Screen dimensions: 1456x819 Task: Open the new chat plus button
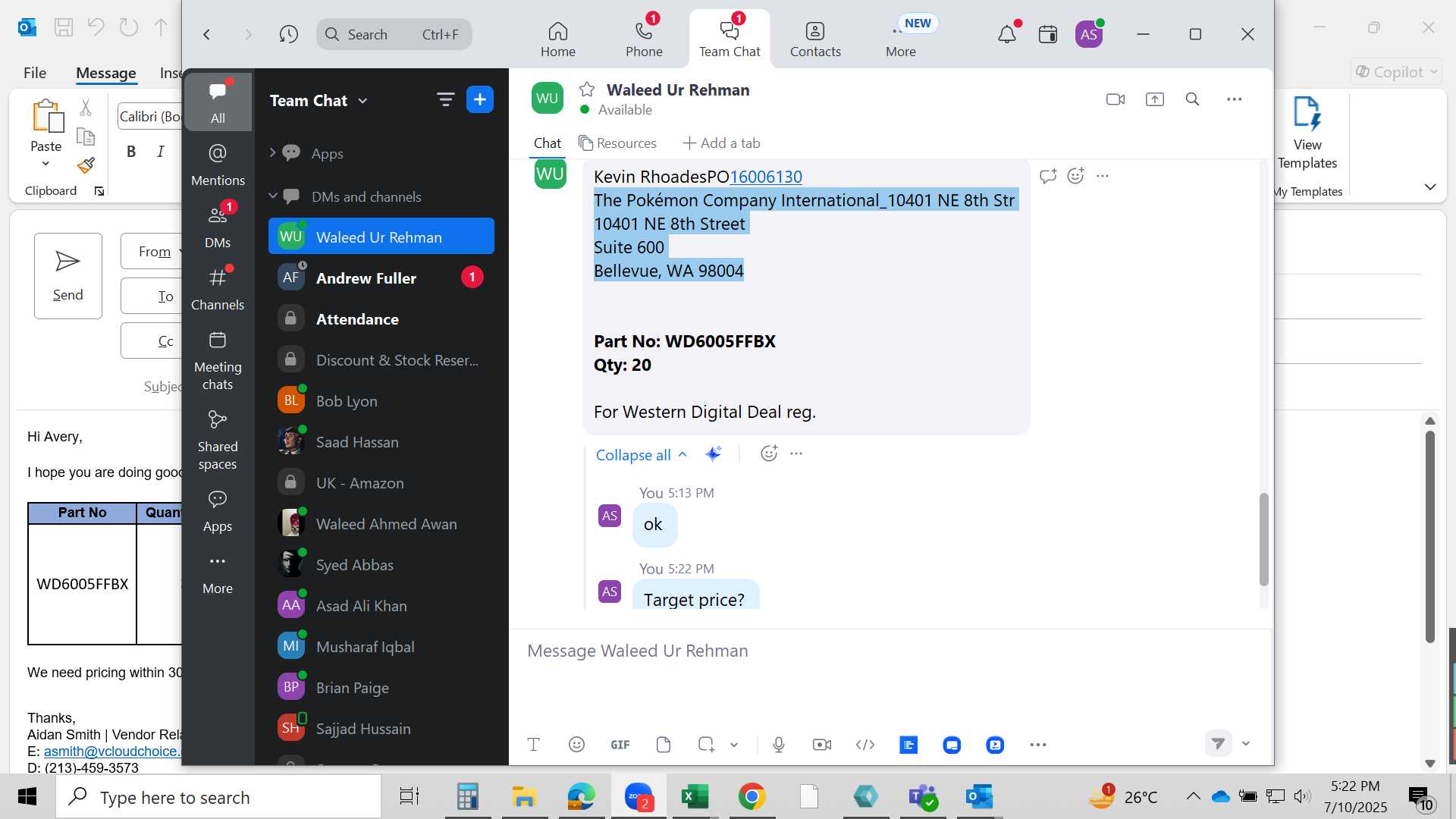pyautogui.click(x=479, y=99)
